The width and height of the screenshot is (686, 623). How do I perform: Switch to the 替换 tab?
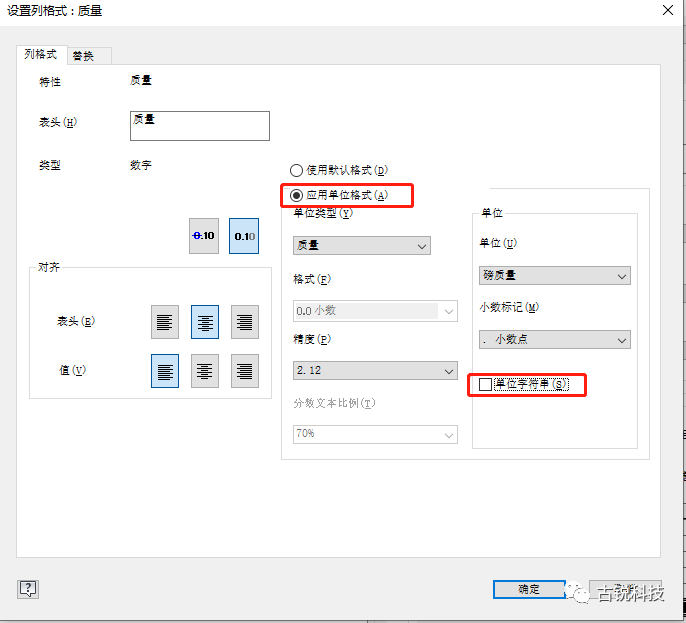tap(89, 56)
